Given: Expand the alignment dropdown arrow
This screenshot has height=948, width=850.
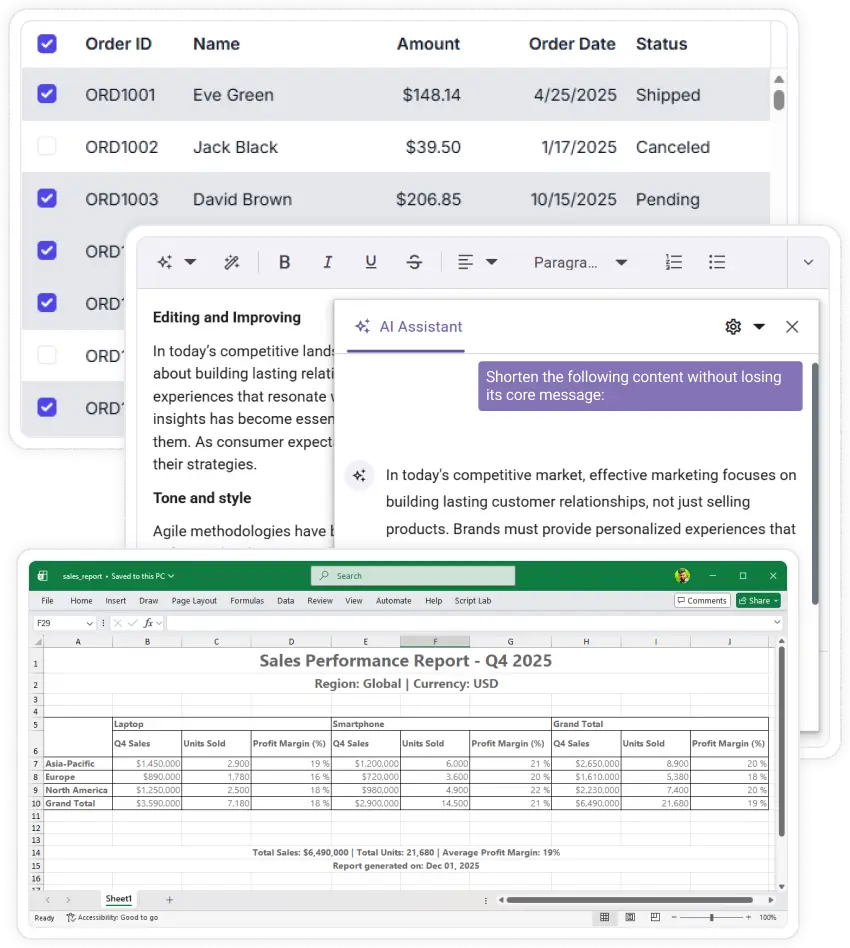Looking at the screenshot, I should [x=492, y=262].
